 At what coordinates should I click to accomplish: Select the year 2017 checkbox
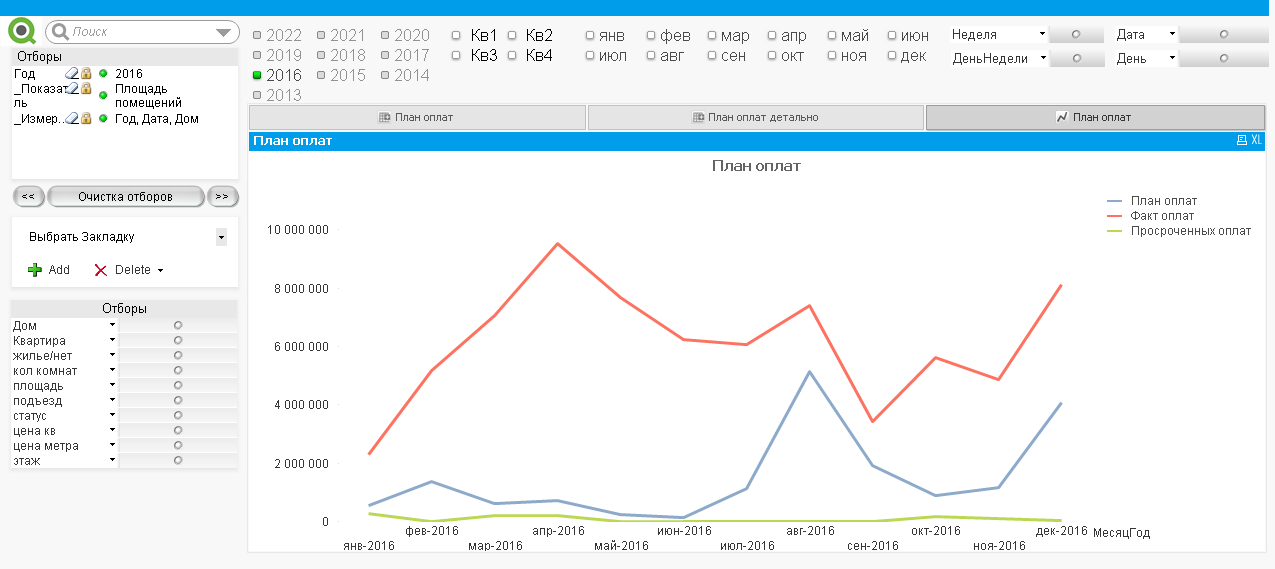pyautogui.click(x=386, y=55)
